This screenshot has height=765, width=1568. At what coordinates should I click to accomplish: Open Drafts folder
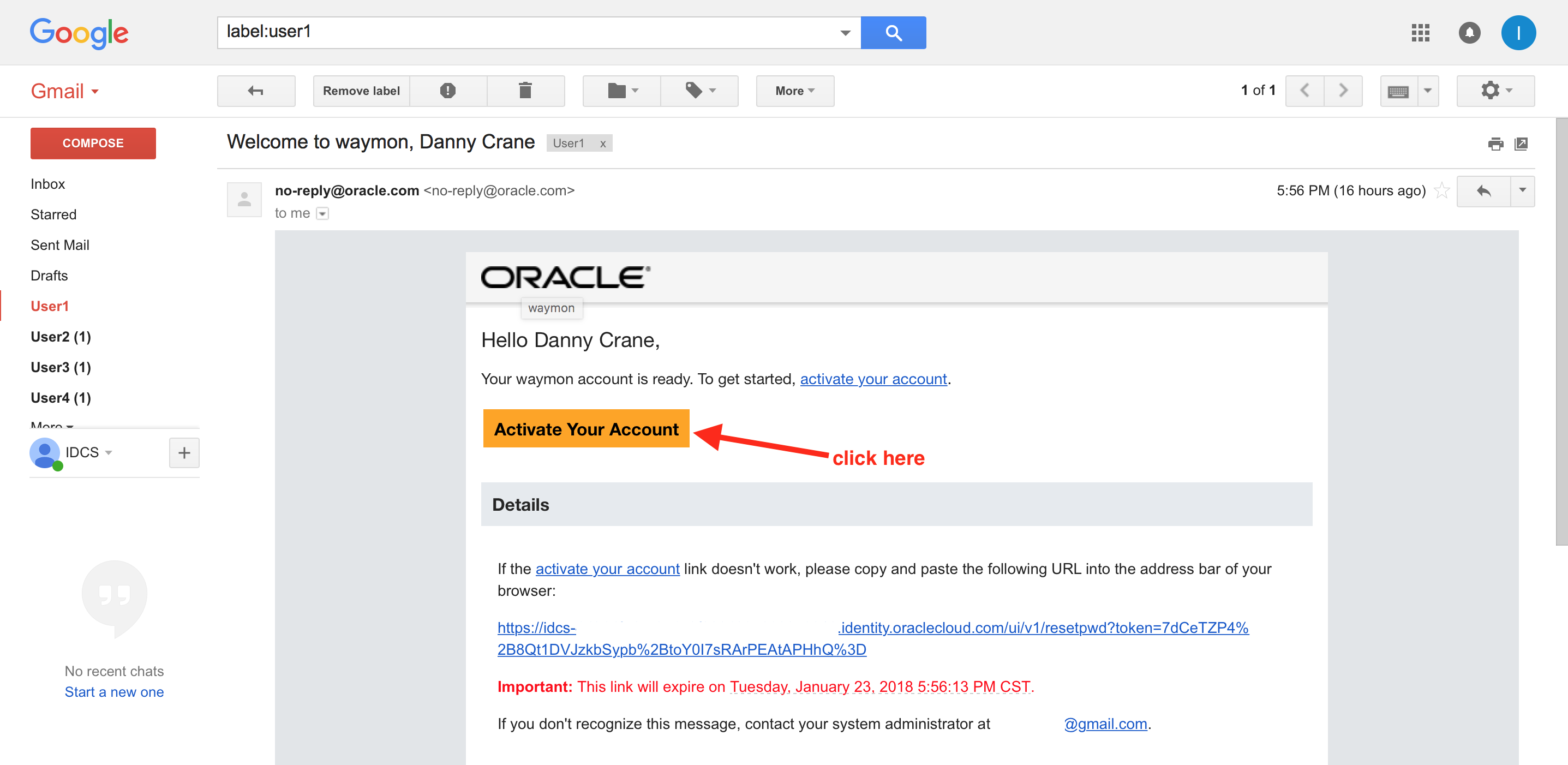click(x=49, y=275)
